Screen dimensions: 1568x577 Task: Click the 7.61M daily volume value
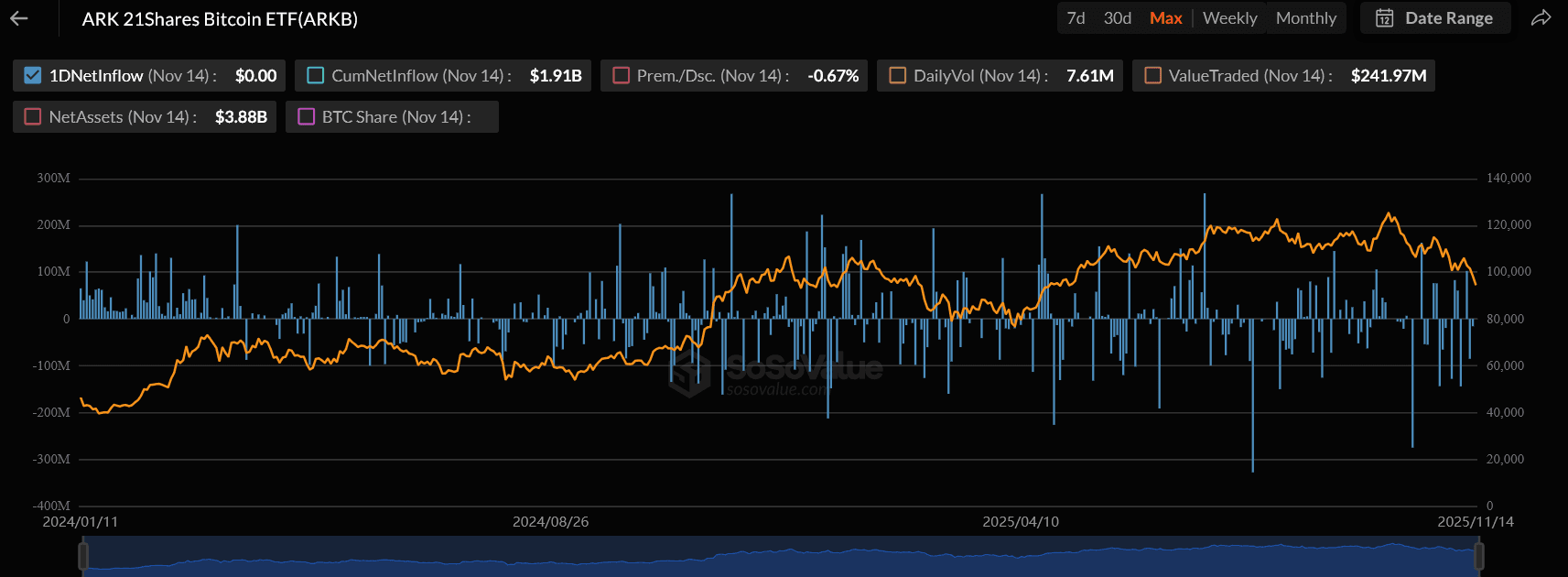[1089, 75]
